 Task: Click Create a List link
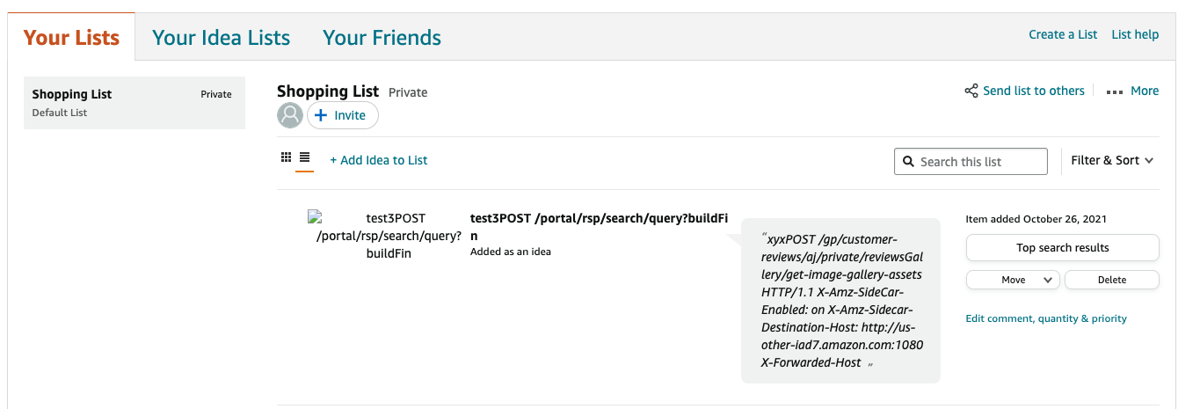point(1063,34)
